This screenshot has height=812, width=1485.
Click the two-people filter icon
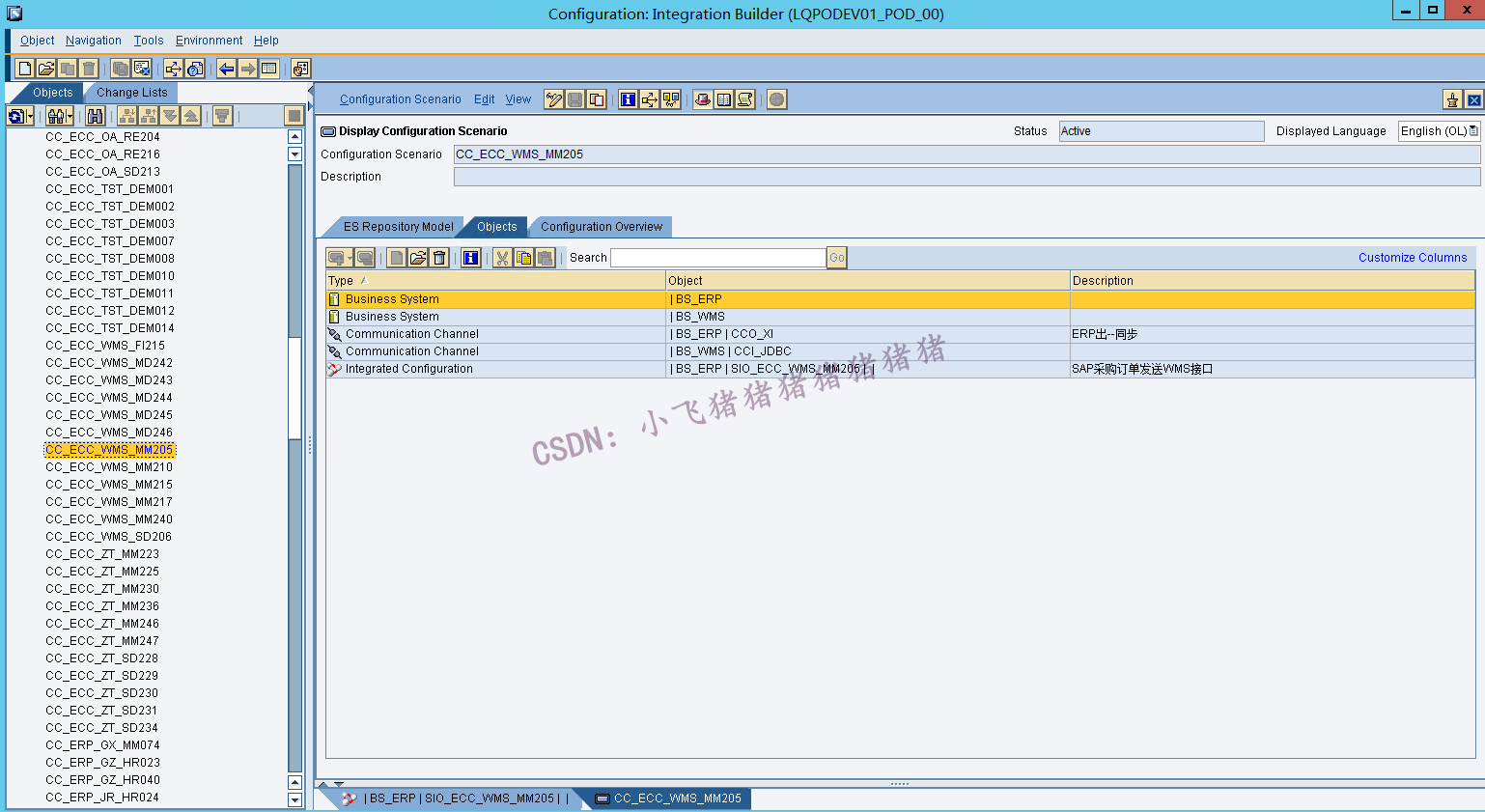click(56, 116)
